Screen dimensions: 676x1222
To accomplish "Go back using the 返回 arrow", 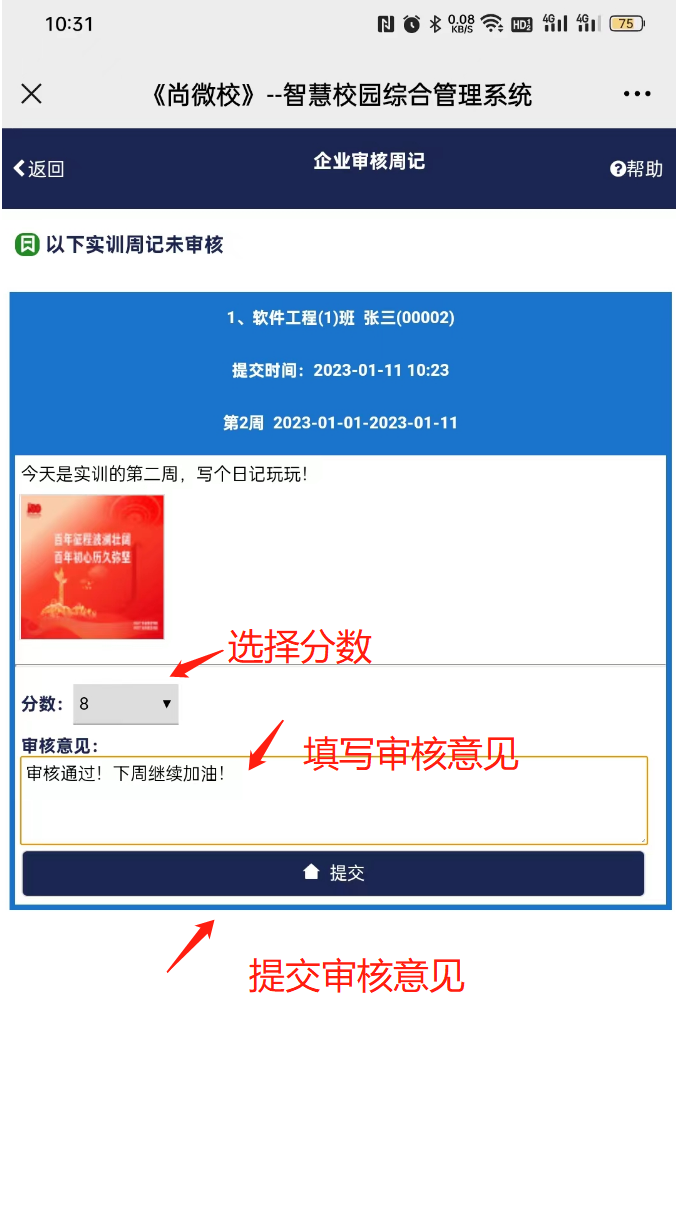I will pyautogui.click(x=39, y=169).
